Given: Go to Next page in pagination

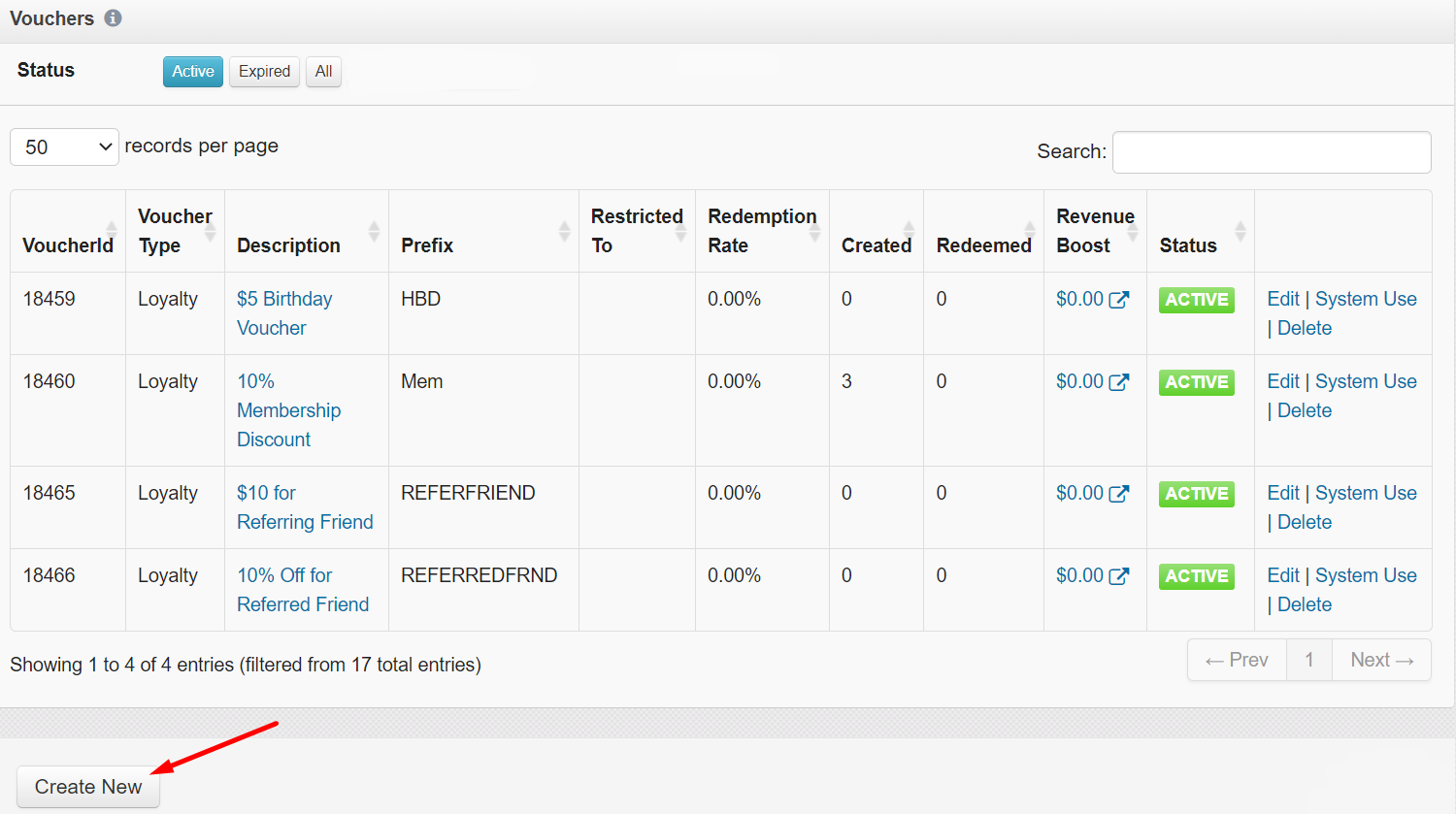Looking at the screenshot, I should pos(1381,660).
